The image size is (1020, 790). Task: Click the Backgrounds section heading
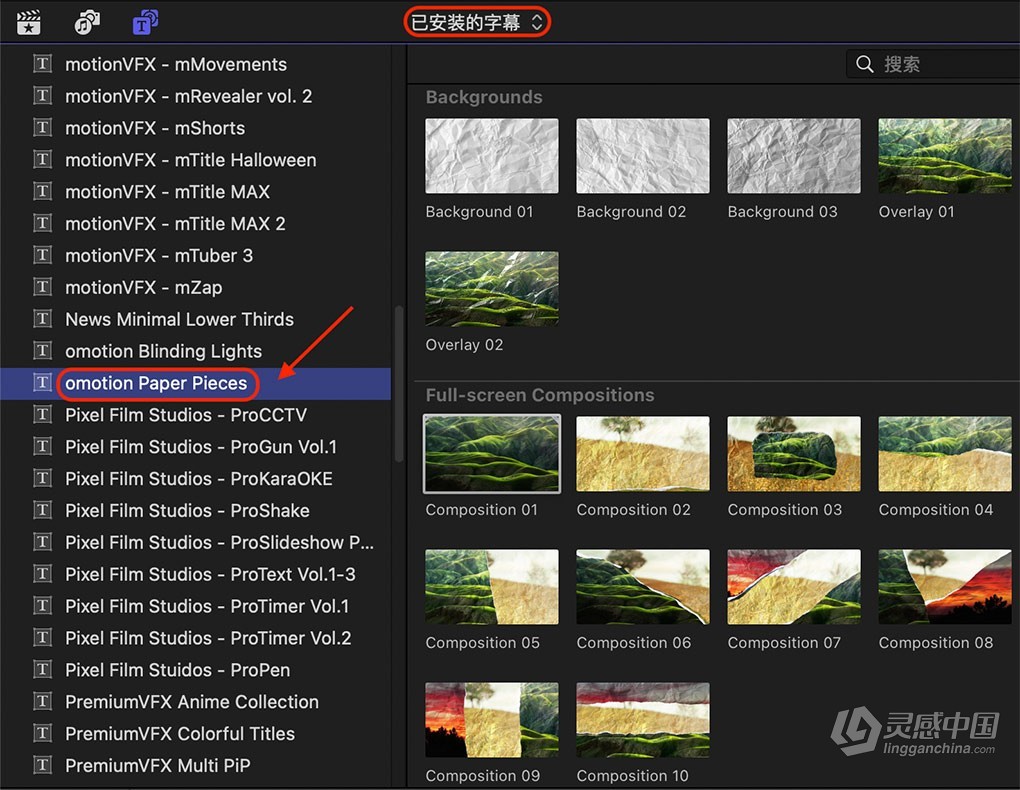coord(484,97)
